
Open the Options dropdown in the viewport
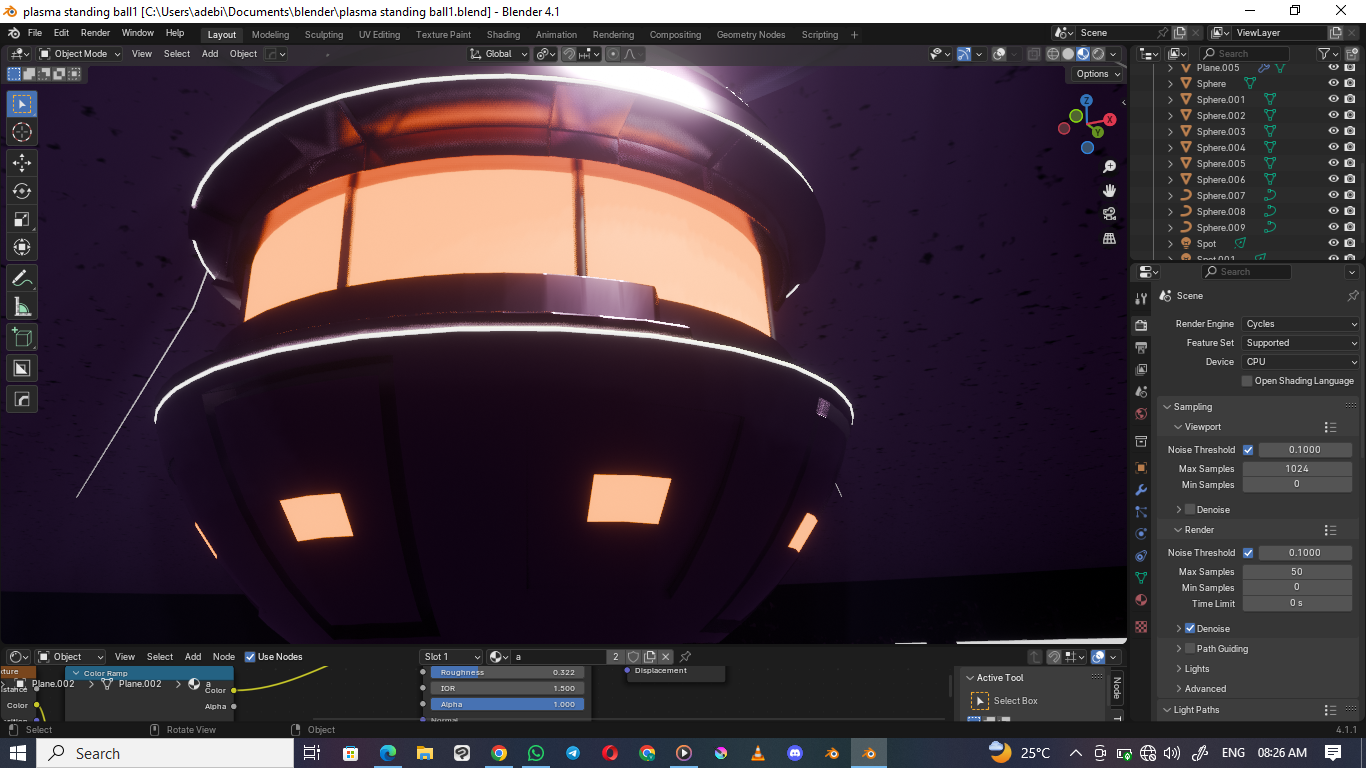(x=1098, y=74)
